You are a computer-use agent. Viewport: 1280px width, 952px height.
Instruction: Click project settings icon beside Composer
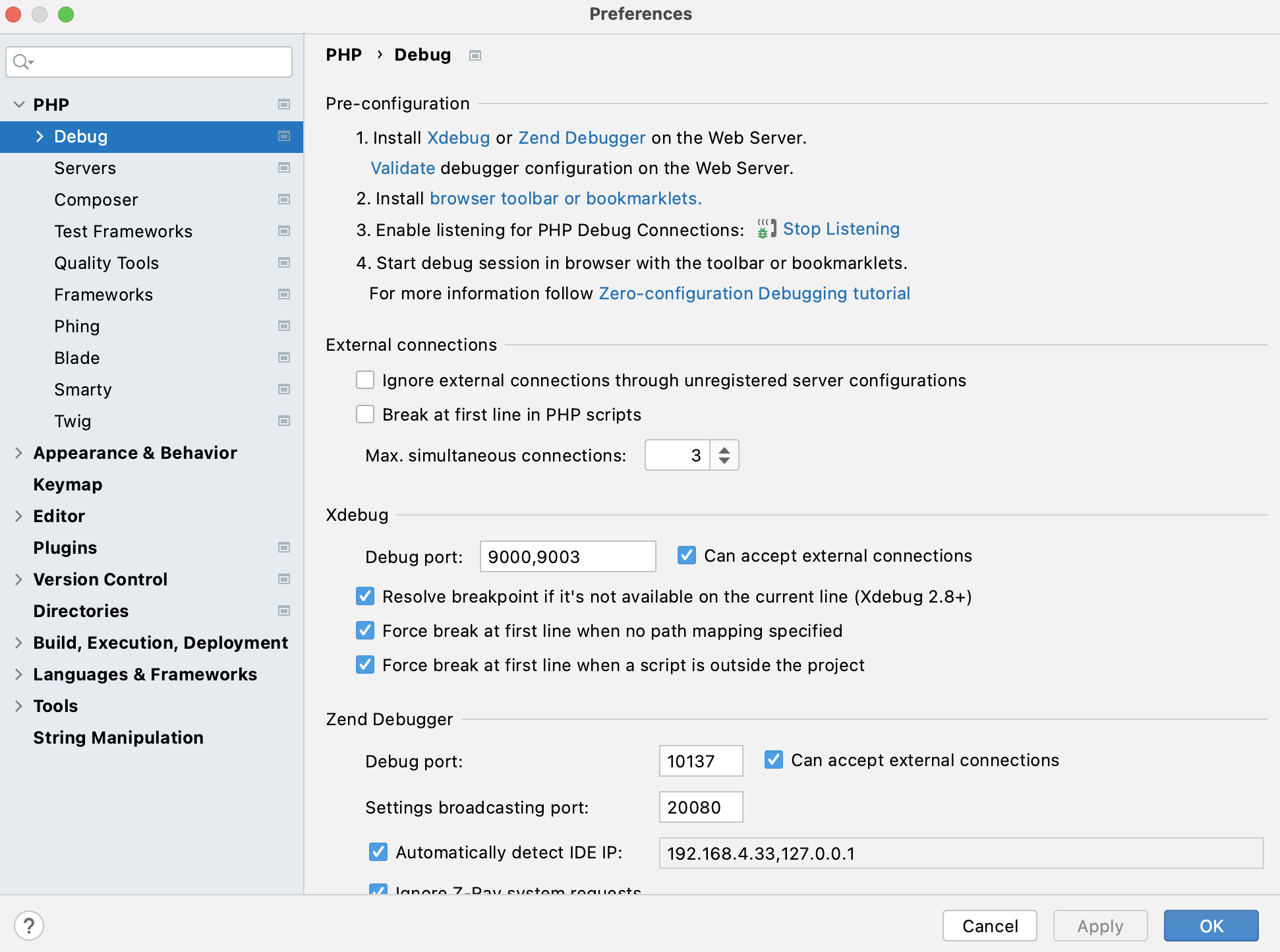284,200
